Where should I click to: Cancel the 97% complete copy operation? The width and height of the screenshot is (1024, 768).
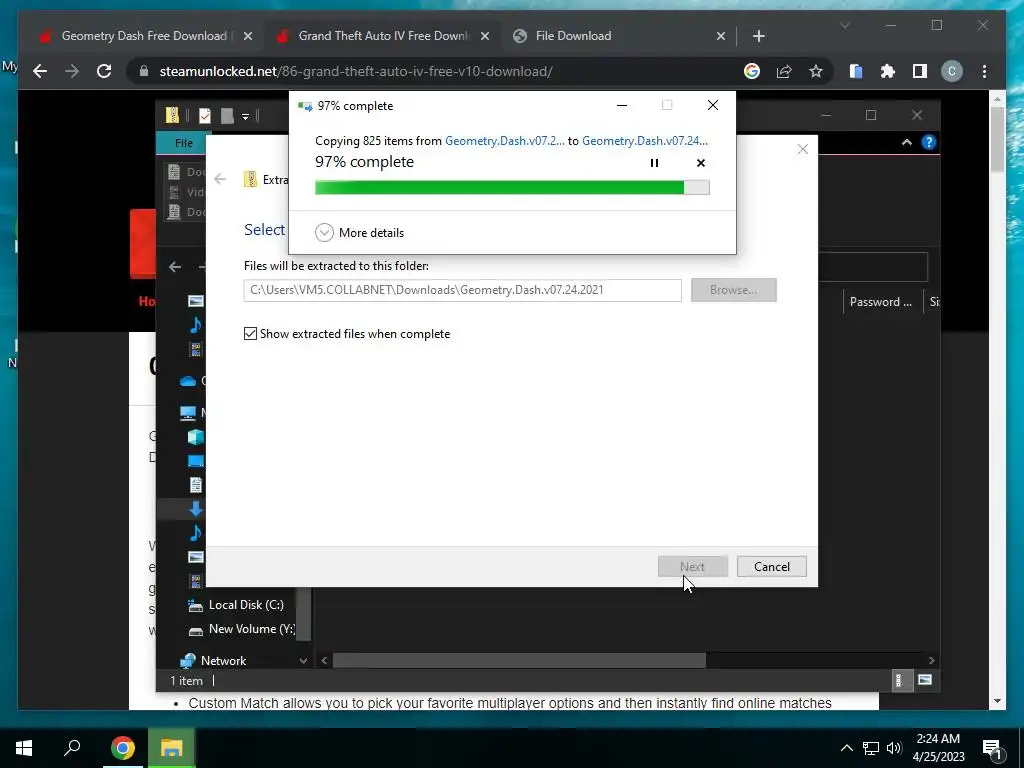click(x=701, y=163)
